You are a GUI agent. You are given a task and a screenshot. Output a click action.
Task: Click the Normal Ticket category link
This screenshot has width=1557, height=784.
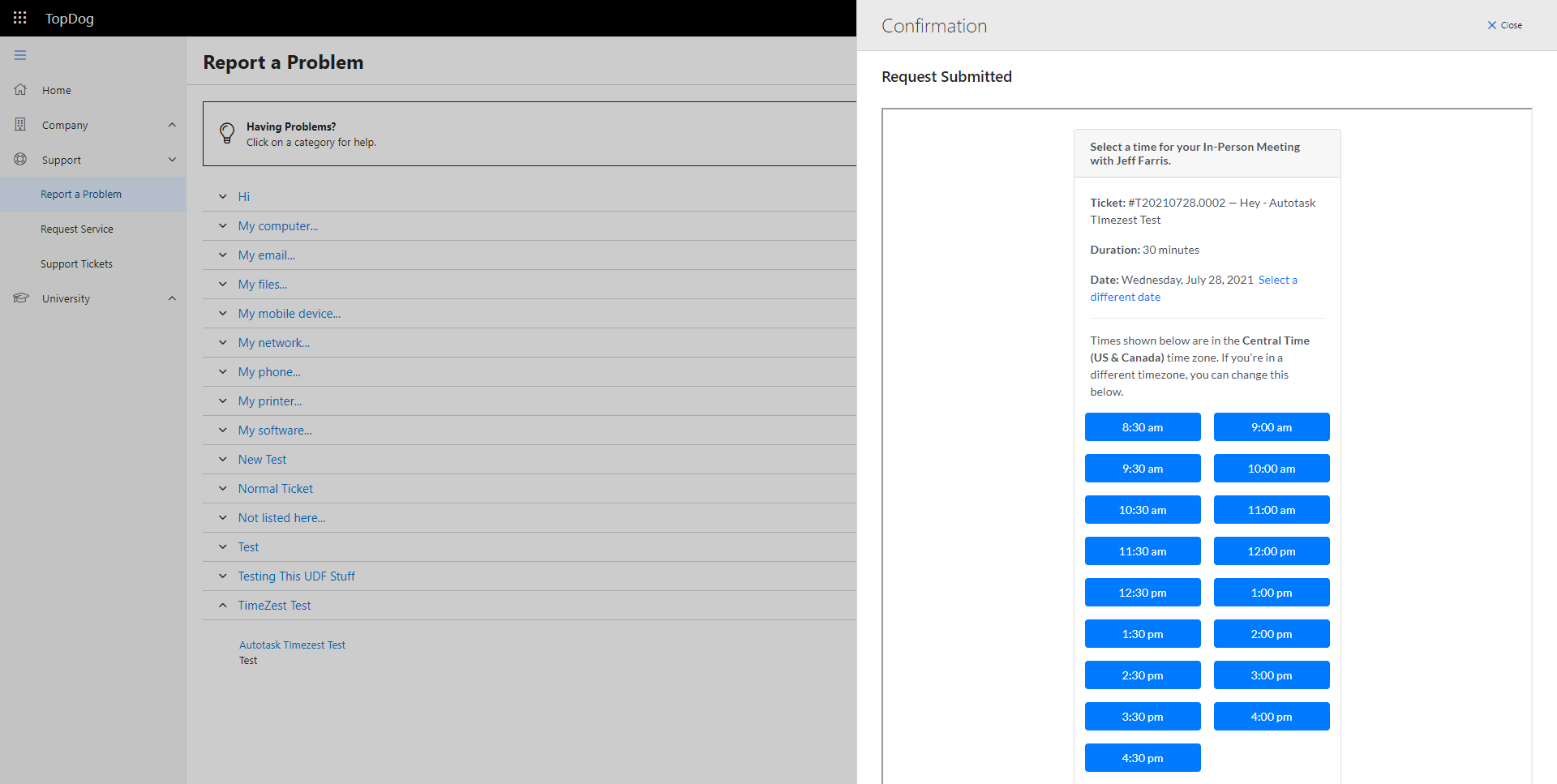click(276, 489)
